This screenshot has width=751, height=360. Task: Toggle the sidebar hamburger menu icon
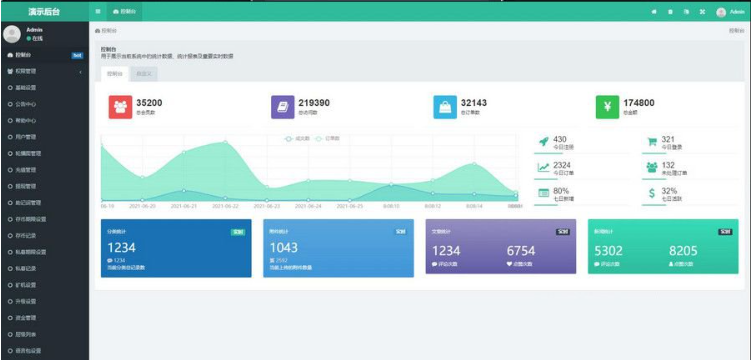(98, 11)
